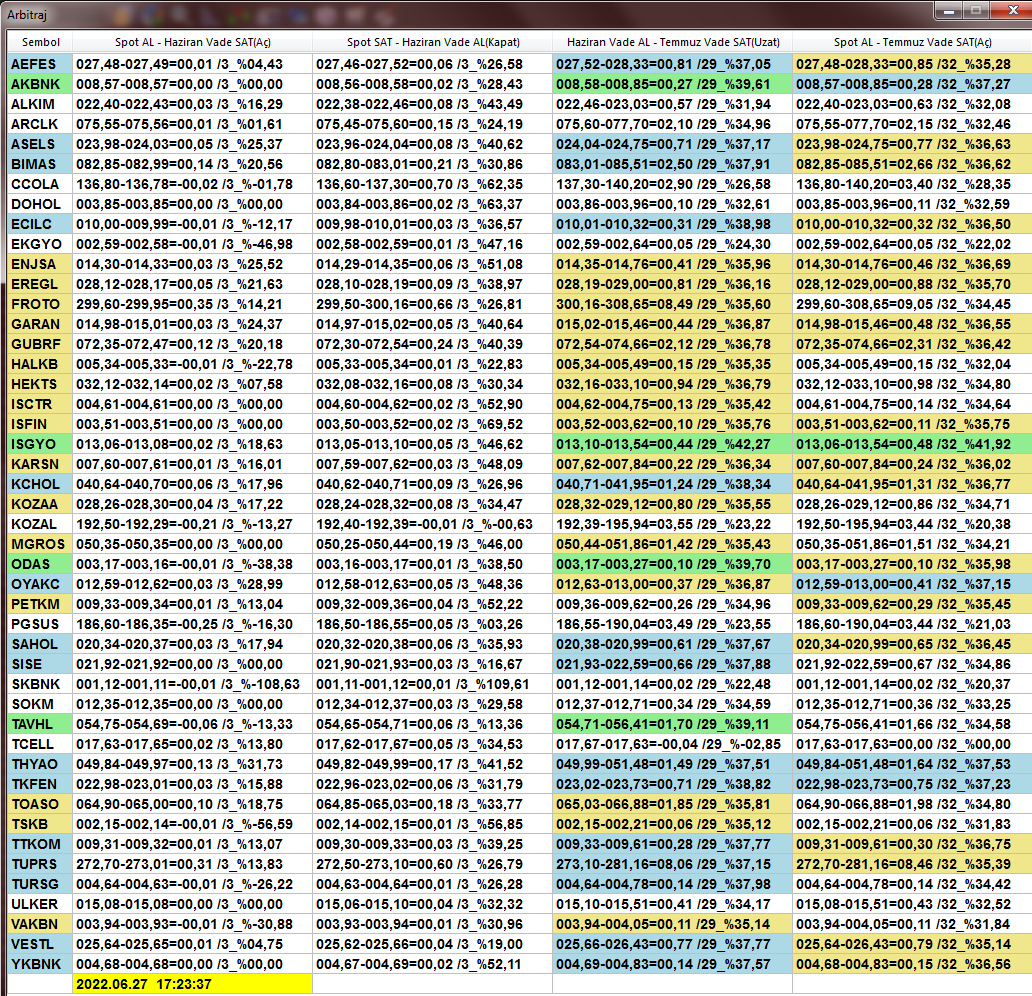Click CCOLA value 136,80-136,78=-00,02 /3_%-01,78
The width and height of the screenshot is (1032, 996).
(192, 184)
